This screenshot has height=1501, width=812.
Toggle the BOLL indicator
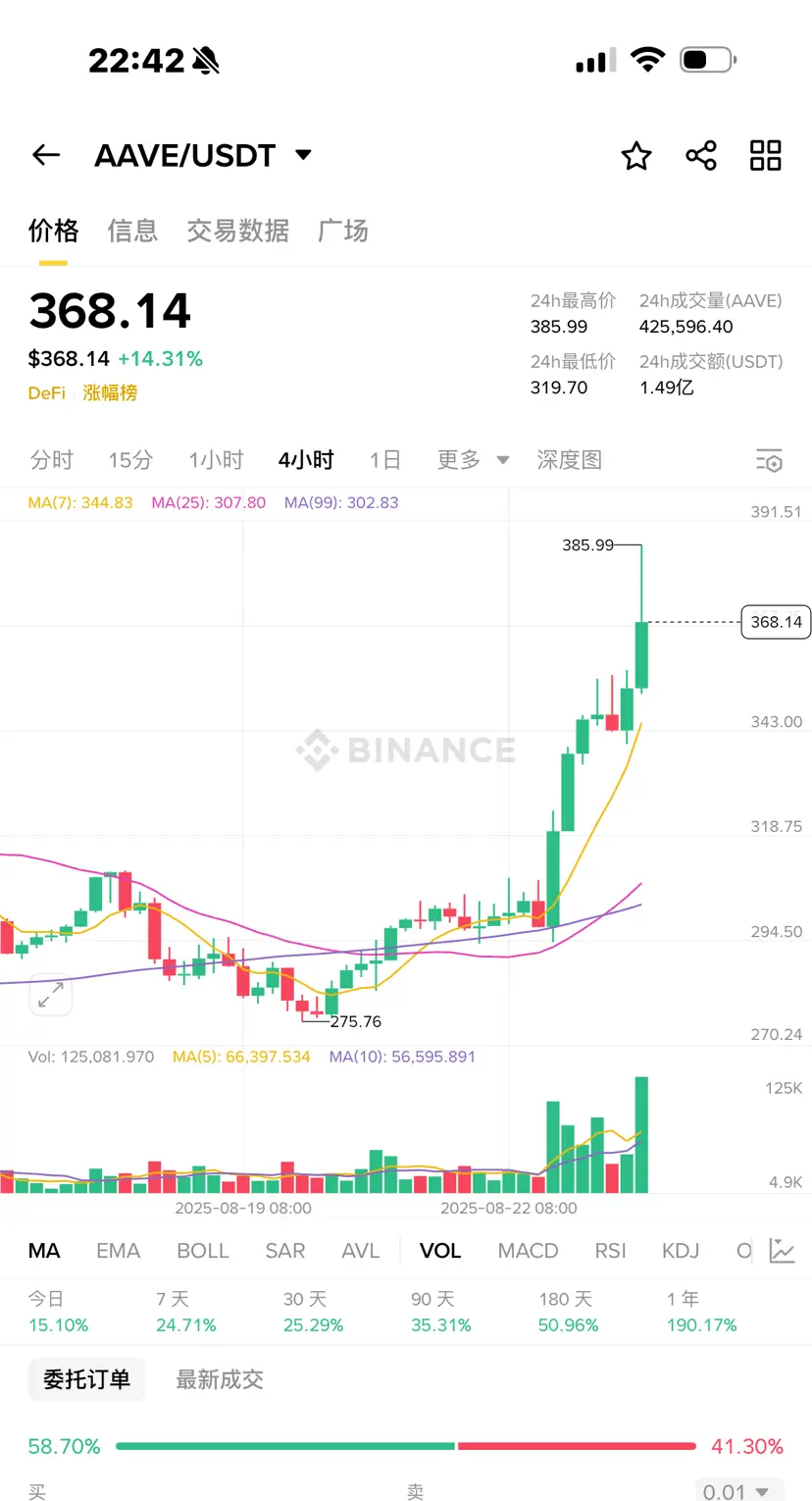point(203,1251)
